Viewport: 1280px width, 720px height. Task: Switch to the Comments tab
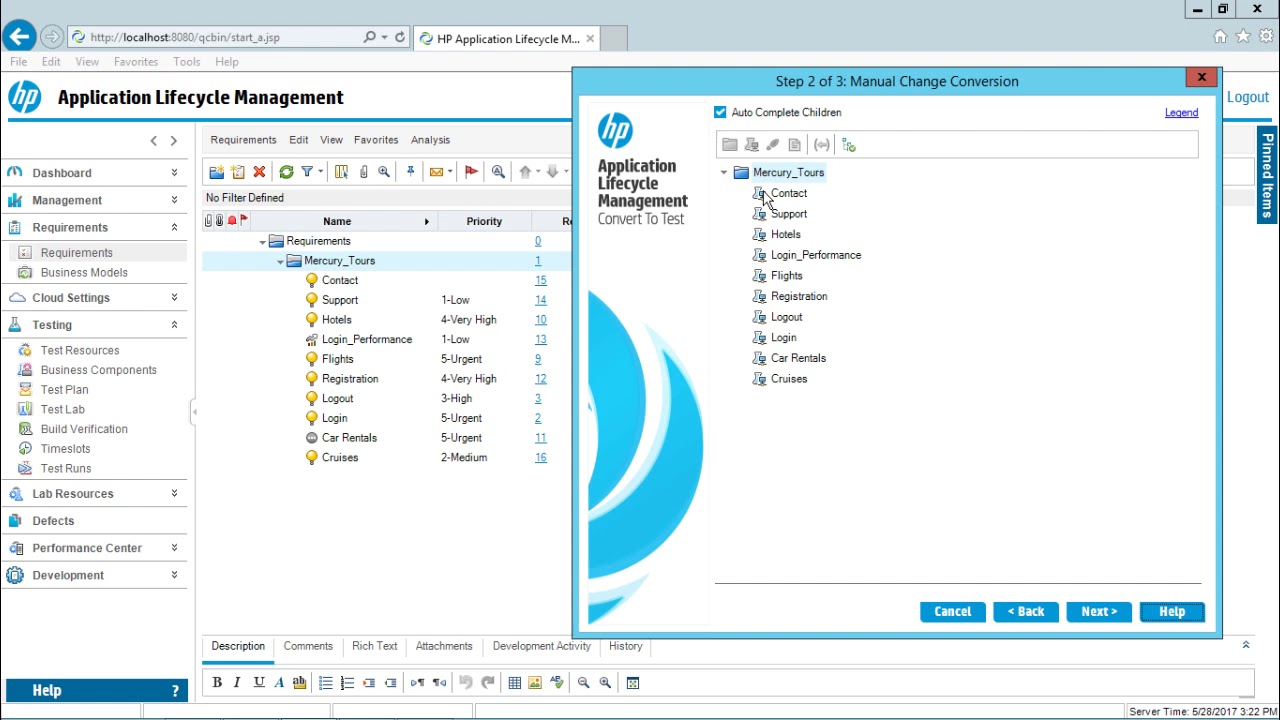[x=308, y=646]
